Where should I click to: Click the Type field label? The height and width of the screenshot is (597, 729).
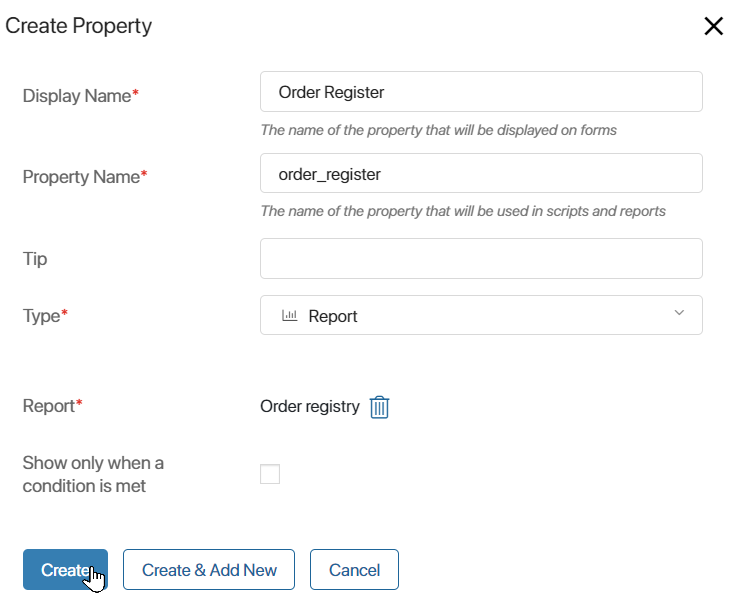coord(45,316)
